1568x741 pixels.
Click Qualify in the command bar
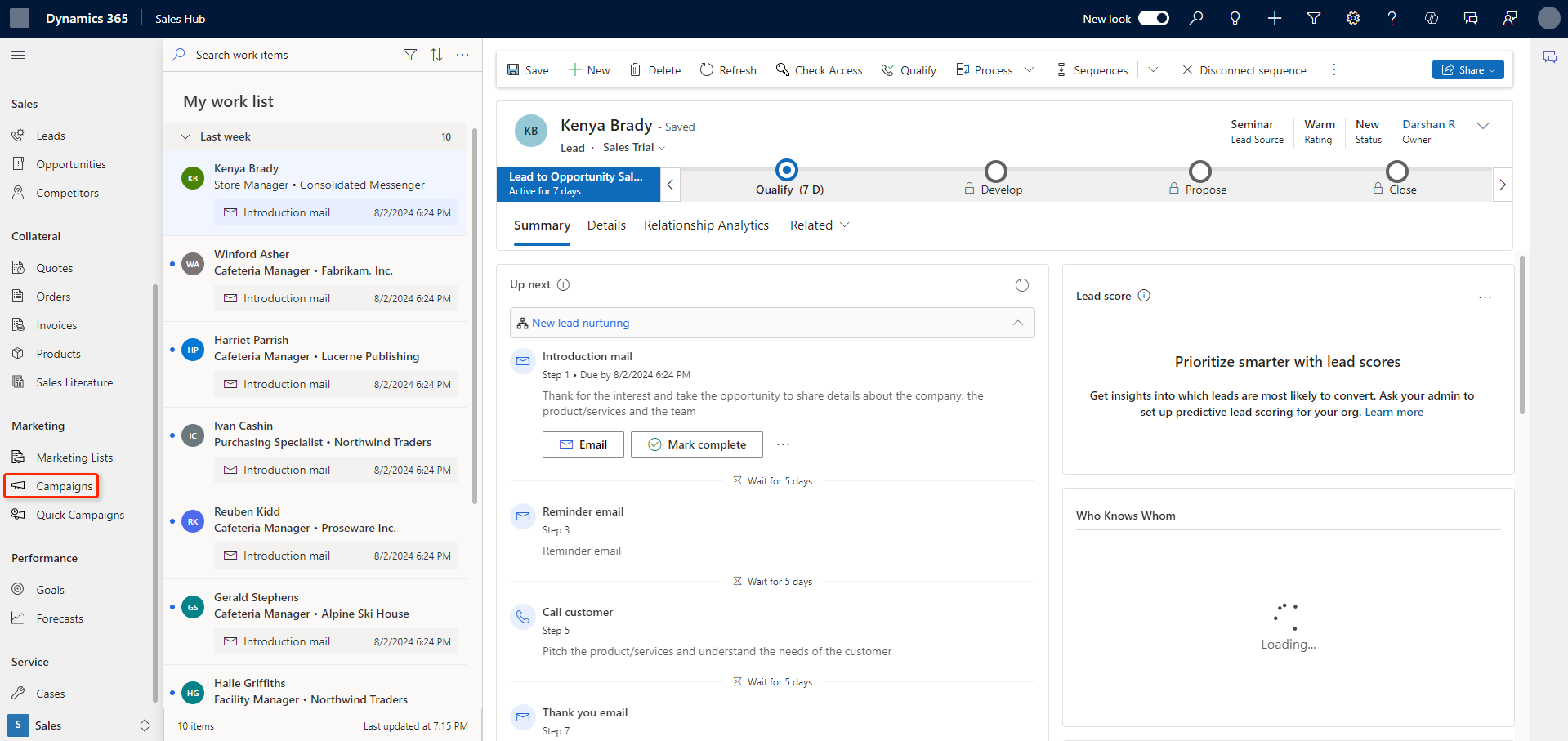[x=909, y=70]
